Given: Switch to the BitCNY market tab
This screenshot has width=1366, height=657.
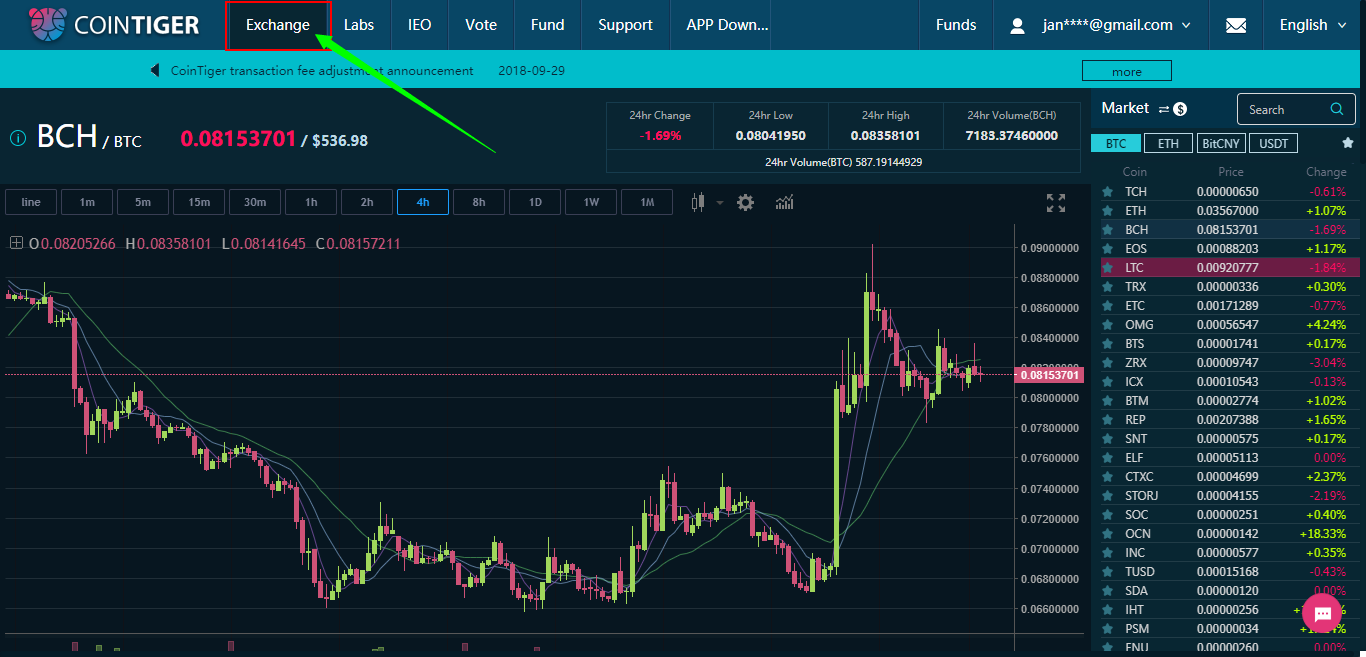Looking at the screenshot, I should (x=1220, y=143).
